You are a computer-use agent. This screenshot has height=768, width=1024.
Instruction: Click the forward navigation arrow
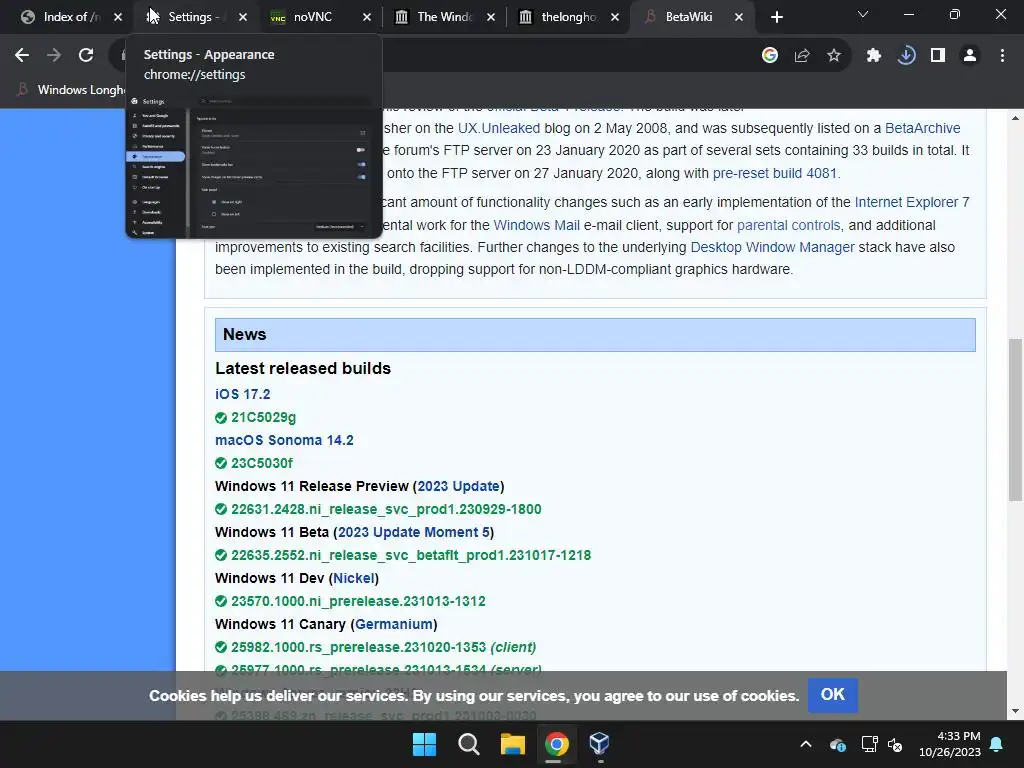click(x=54, y=56)
